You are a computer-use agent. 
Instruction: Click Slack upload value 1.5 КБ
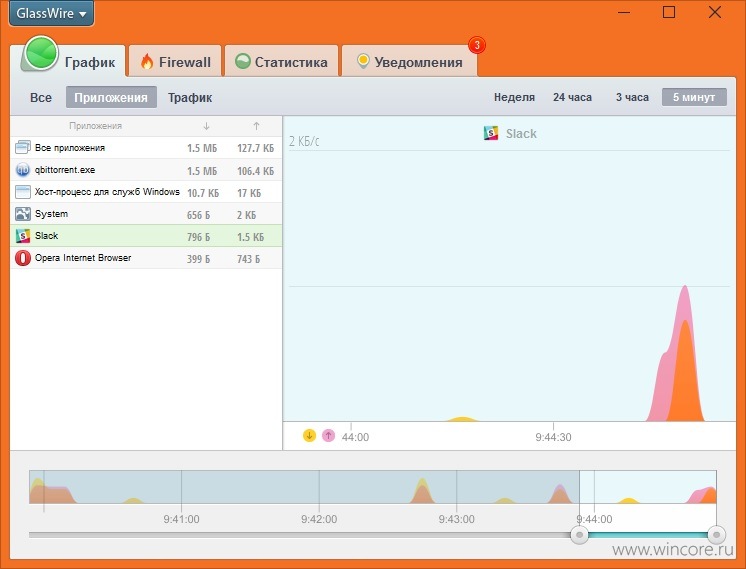click(x=250, y=237)
